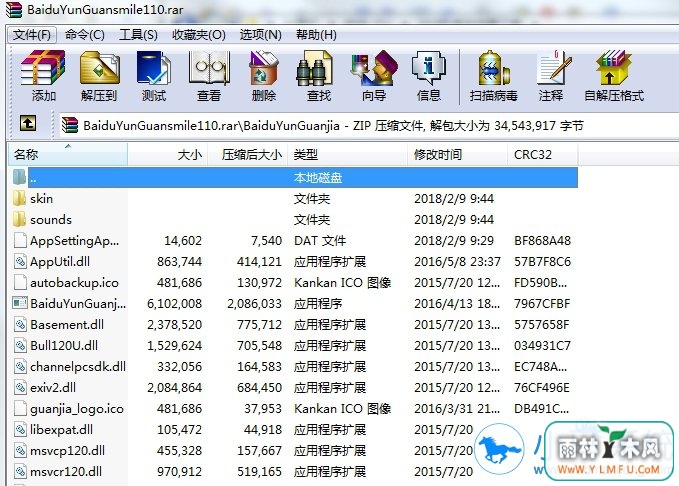Click the 自解压格式 (SFX) toolbar icon
This screenshot has width=679, height=486.
pos(613,68)
